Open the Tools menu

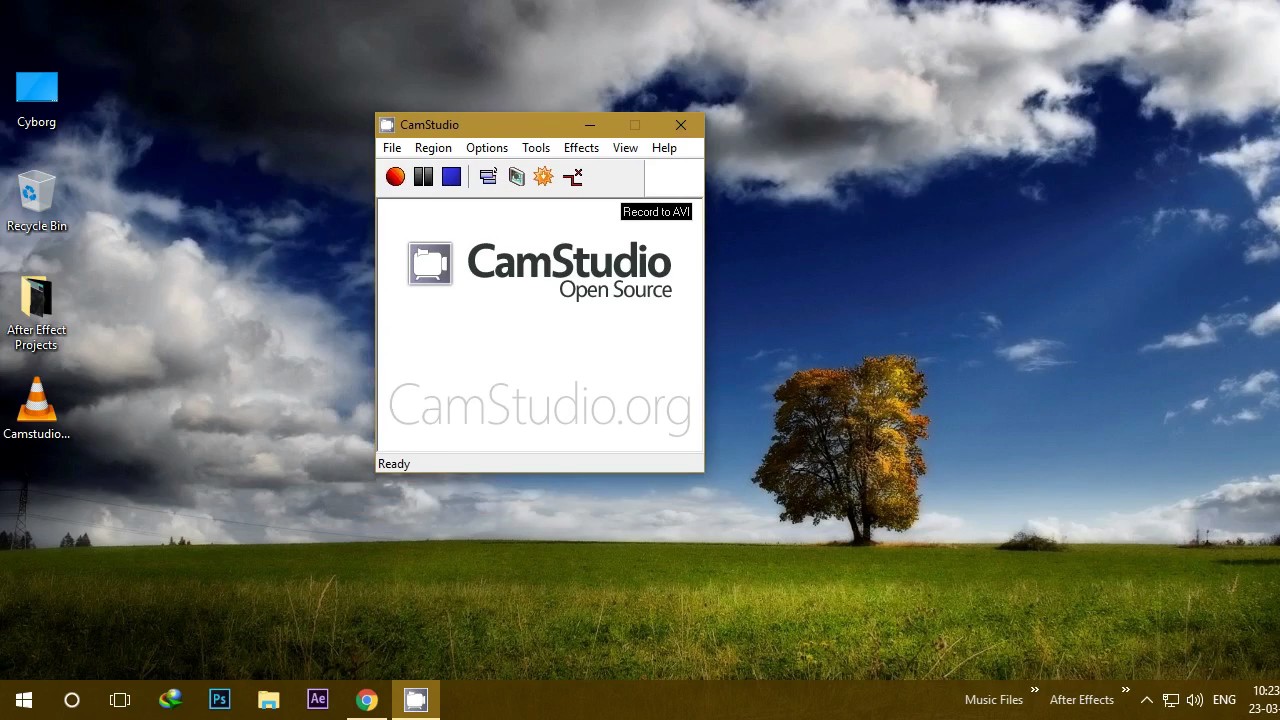pos(536,148)
